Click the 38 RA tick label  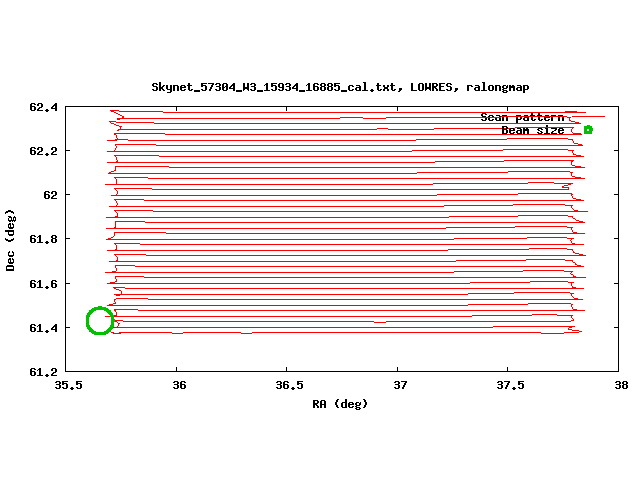pyautogui.click(x=621, y=385)
